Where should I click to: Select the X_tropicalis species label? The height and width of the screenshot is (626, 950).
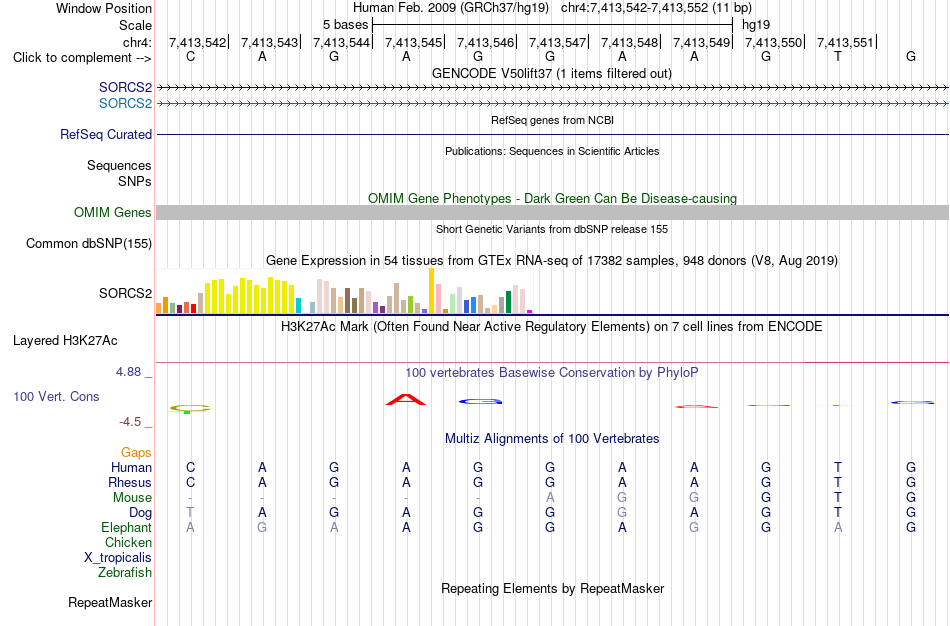point(118,558)
